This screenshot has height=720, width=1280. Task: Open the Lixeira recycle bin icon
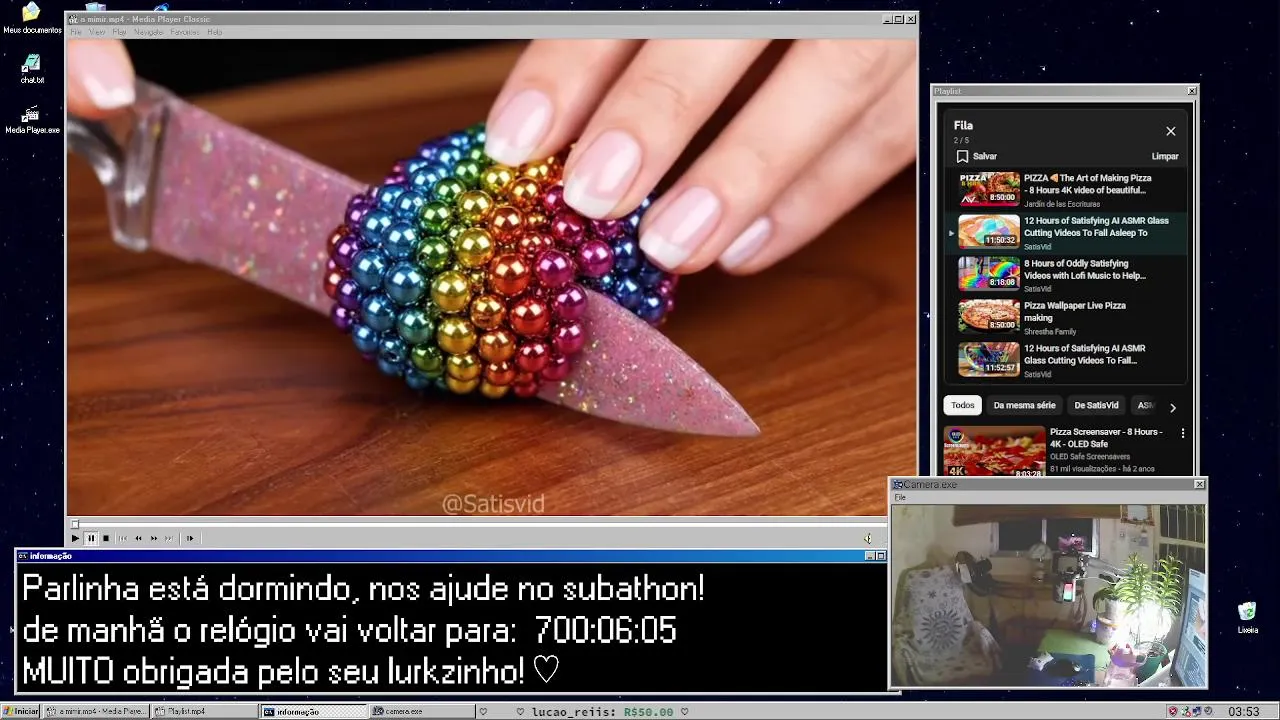(x=1247, y=618)
